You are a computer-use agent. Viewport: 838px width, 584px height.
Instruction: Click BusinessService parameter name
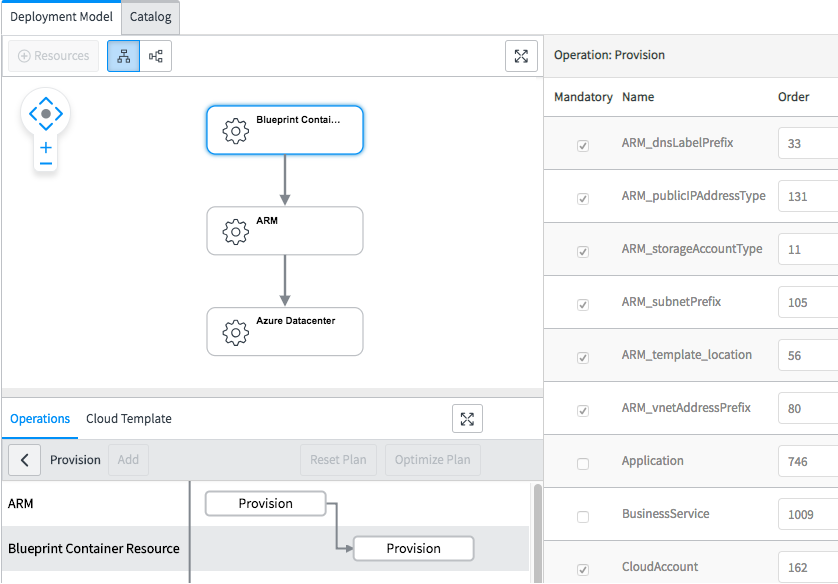(x=666, y=514)
